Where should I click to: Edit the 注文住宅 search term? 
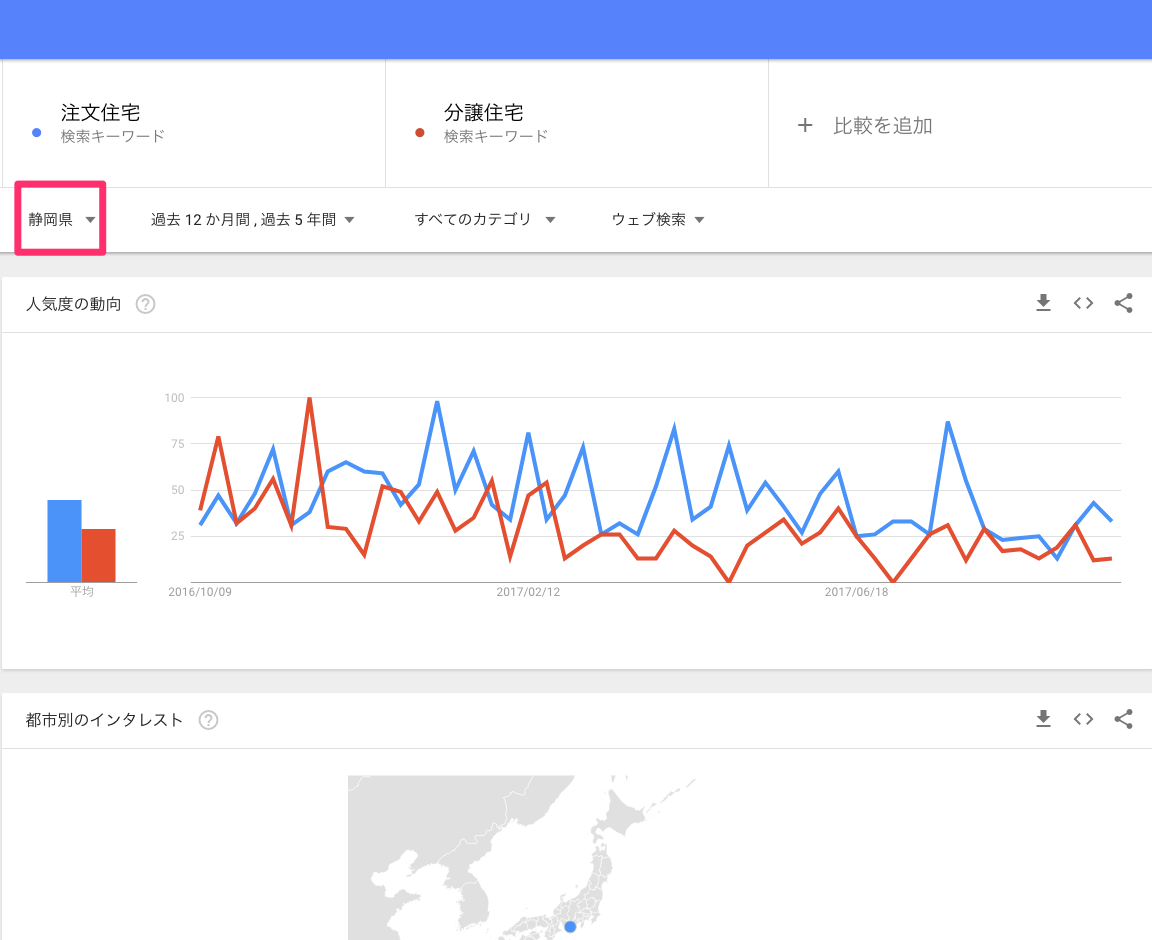(100, 114)
